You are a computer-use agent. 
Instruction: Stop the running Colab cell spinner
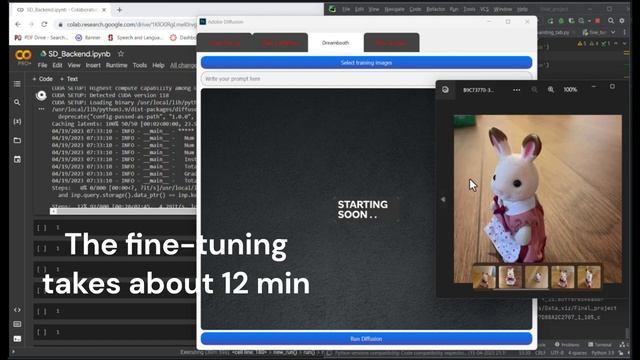(x=41, y=96)
